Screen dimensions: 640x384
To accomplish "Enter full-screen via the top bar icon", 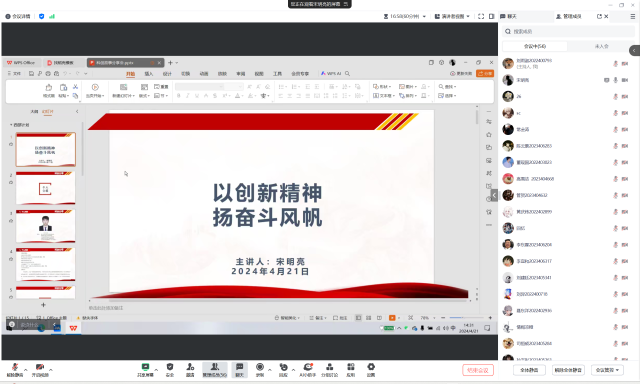I will tap(481, 16).
